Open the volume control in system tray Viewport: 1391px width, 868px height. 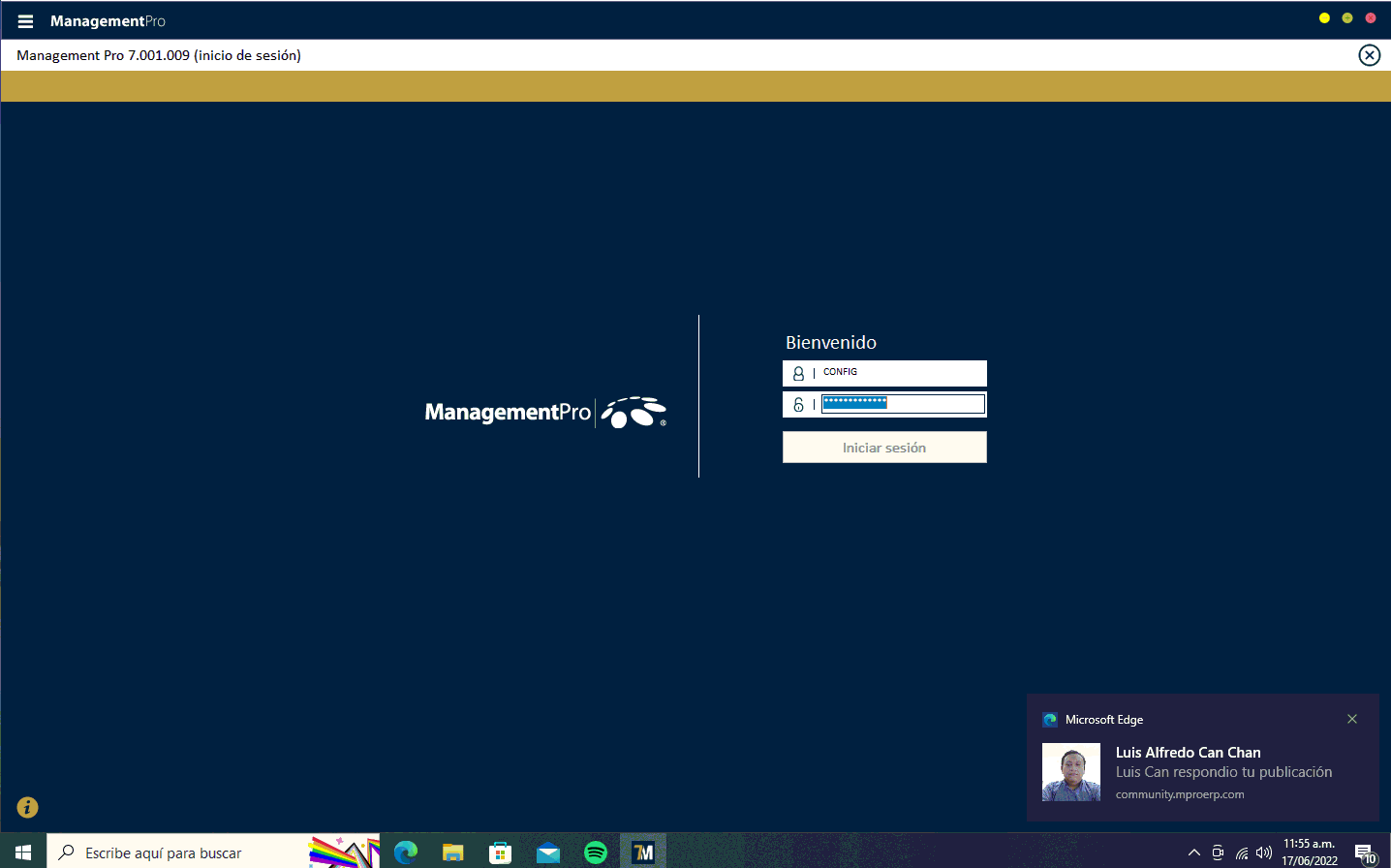(x=1264, y=852)
